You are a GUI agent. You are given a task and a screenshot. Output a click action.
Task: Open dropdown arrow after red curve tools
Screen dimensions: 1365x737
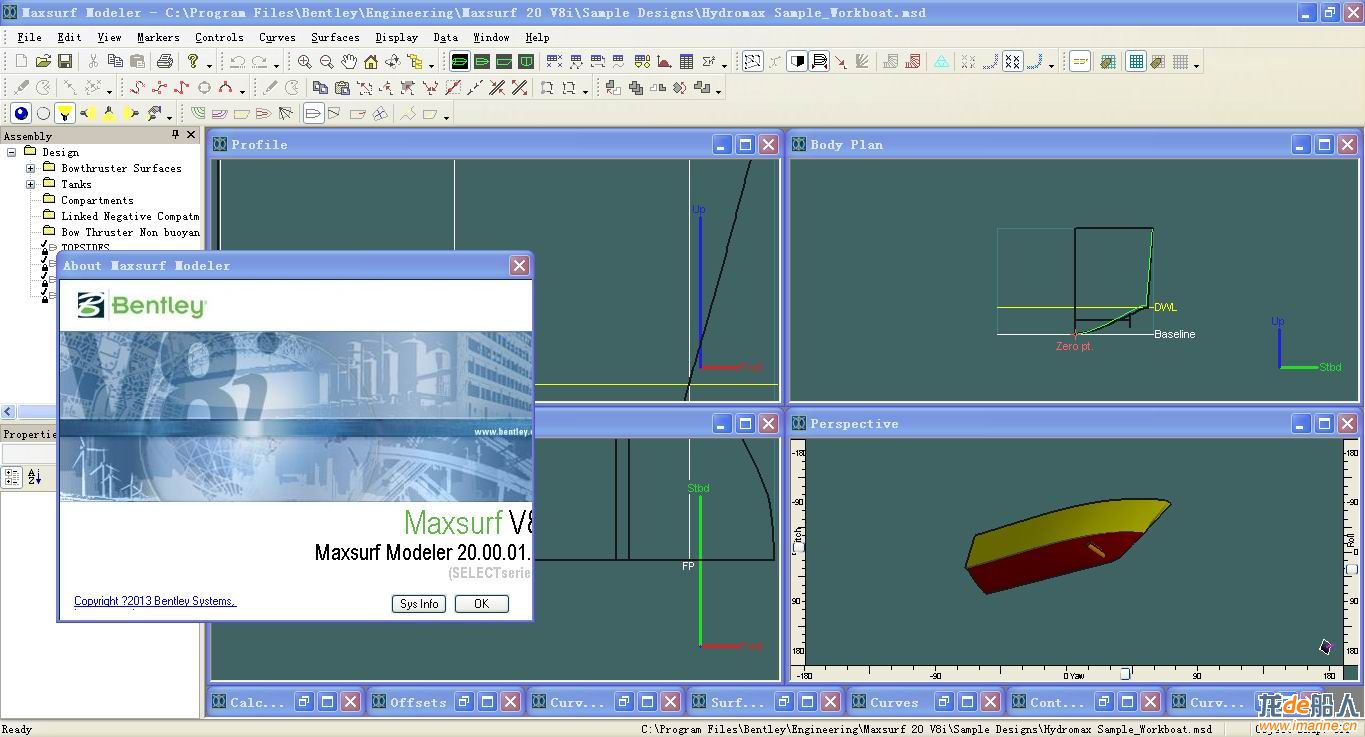[x=242, y=91]
